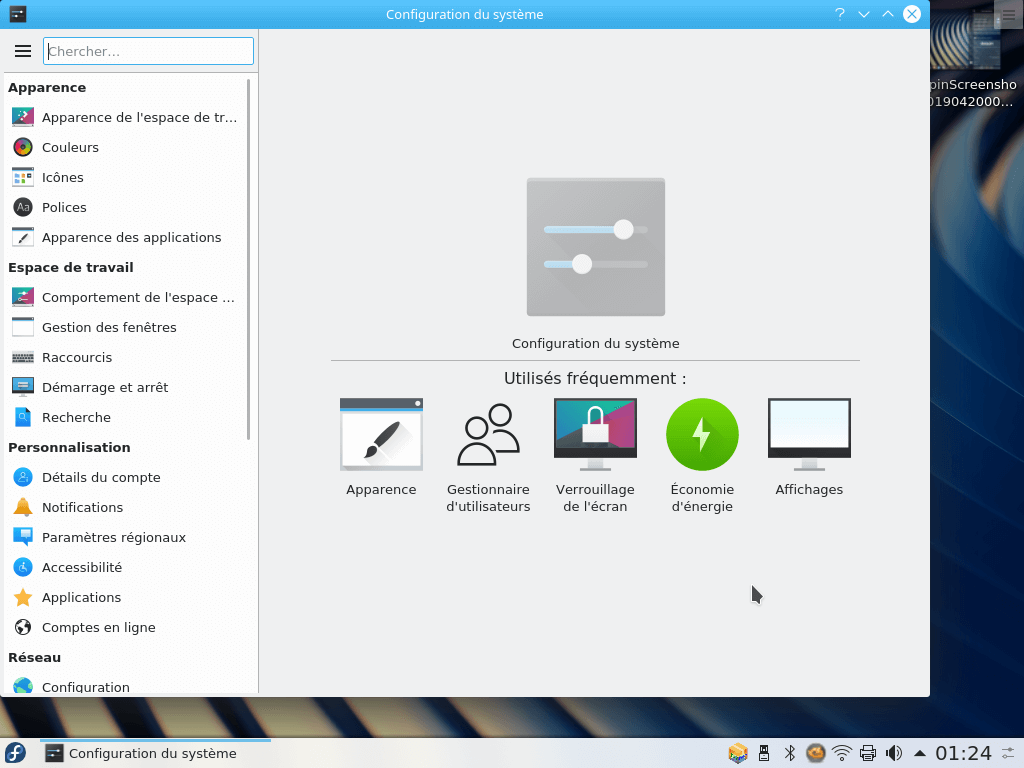Click the sidebar vertical scrollbar
Screen dimensions: 1024x768
click(x=249, y=260)
